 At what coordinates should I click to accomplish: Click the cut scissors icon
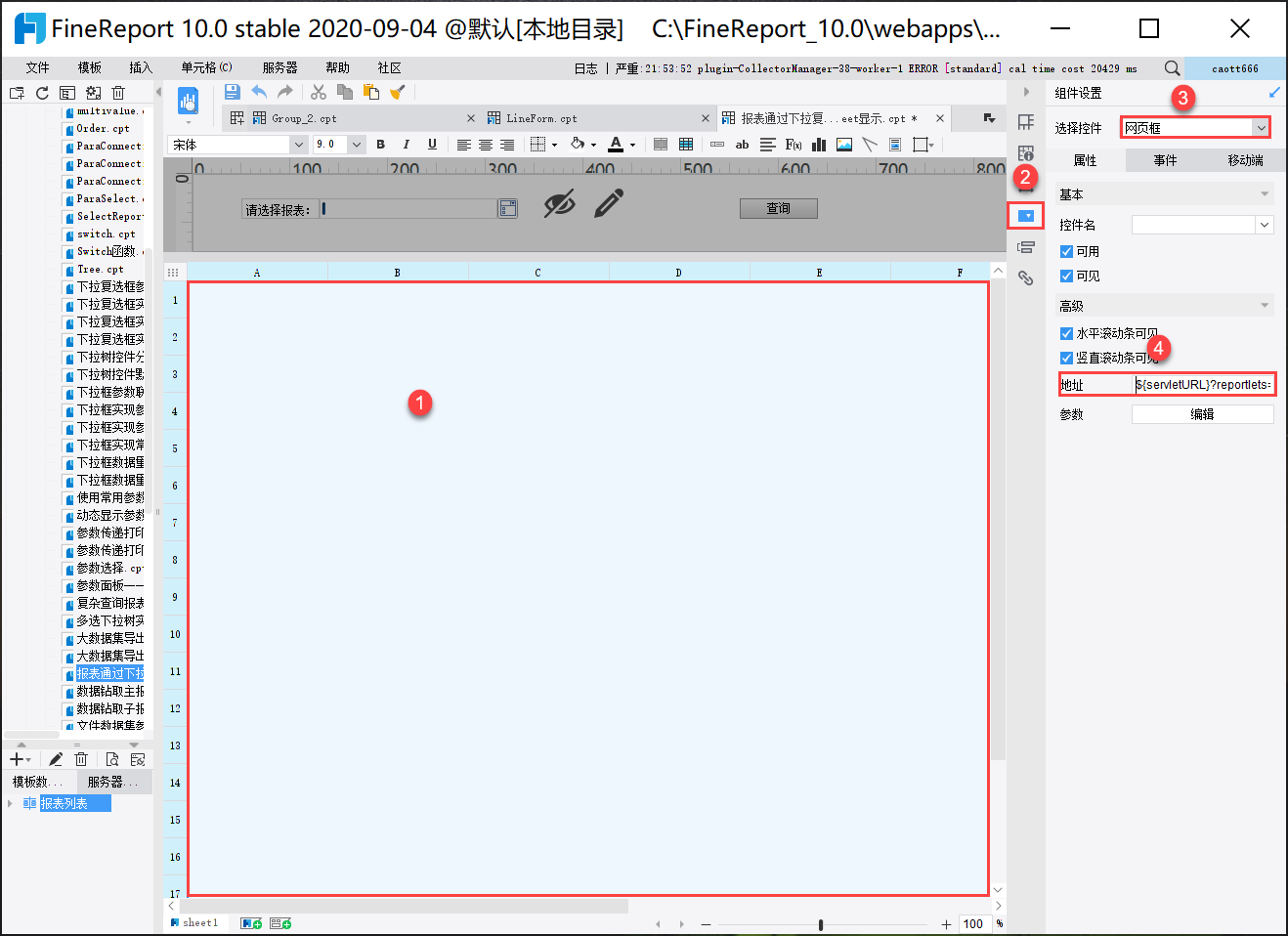coord(319,92)
